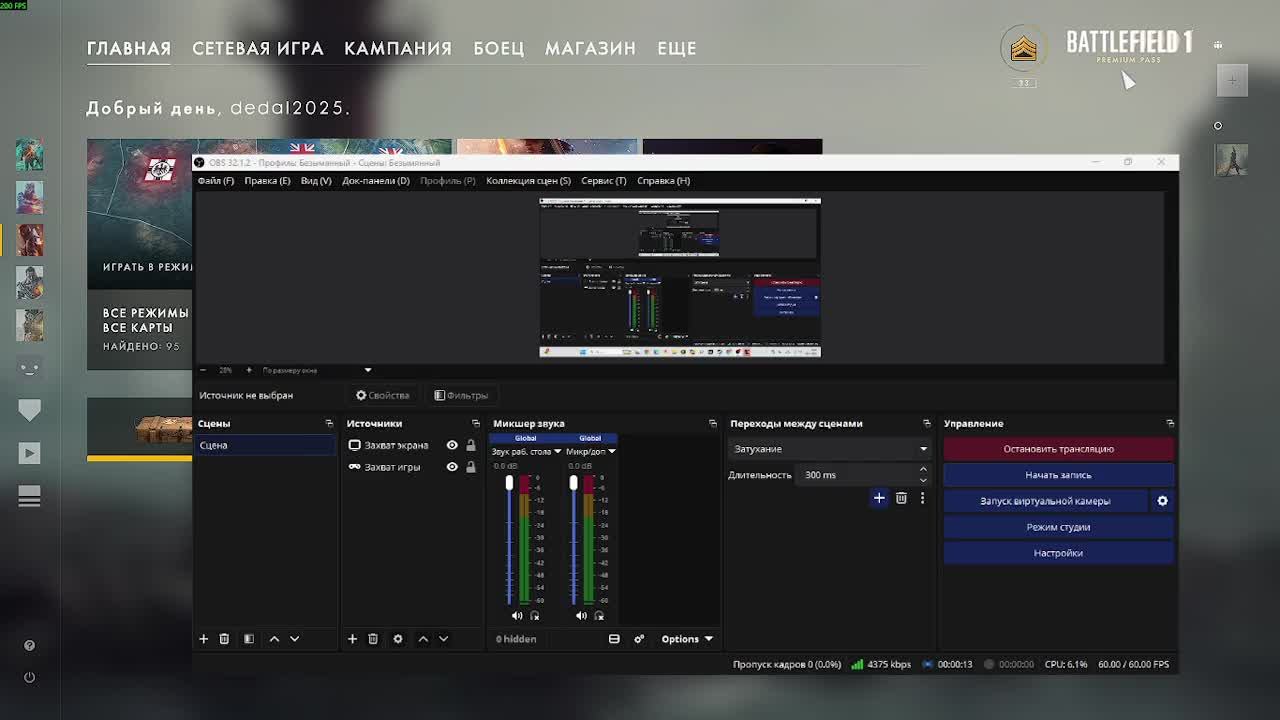This screenshot has width=1280, height=720.
Task: Mute the Микр/доп audio channel
Action: click(x=581, y=616)
